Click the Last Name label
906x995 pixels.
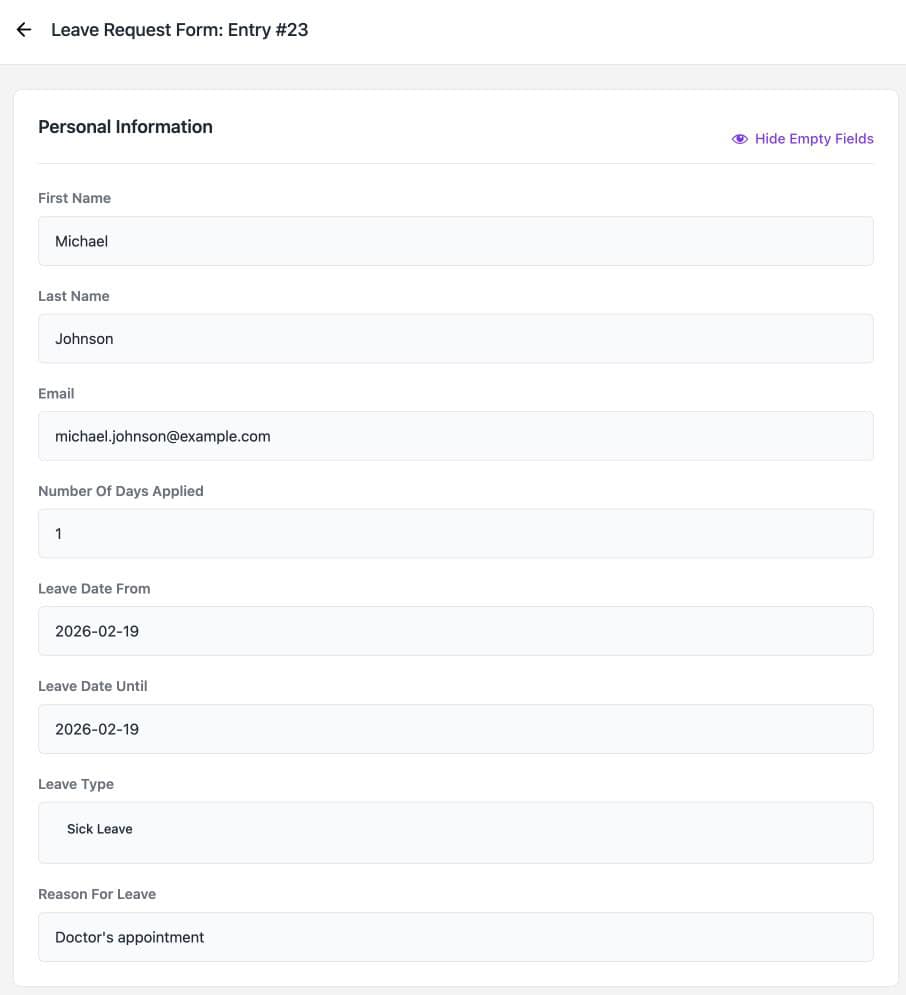click(x=74, y=296)
